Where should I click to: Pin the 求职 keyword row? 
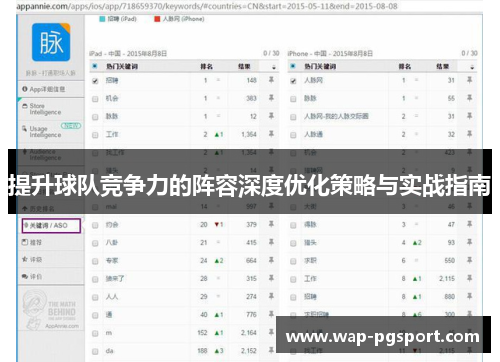click(469, 260)
